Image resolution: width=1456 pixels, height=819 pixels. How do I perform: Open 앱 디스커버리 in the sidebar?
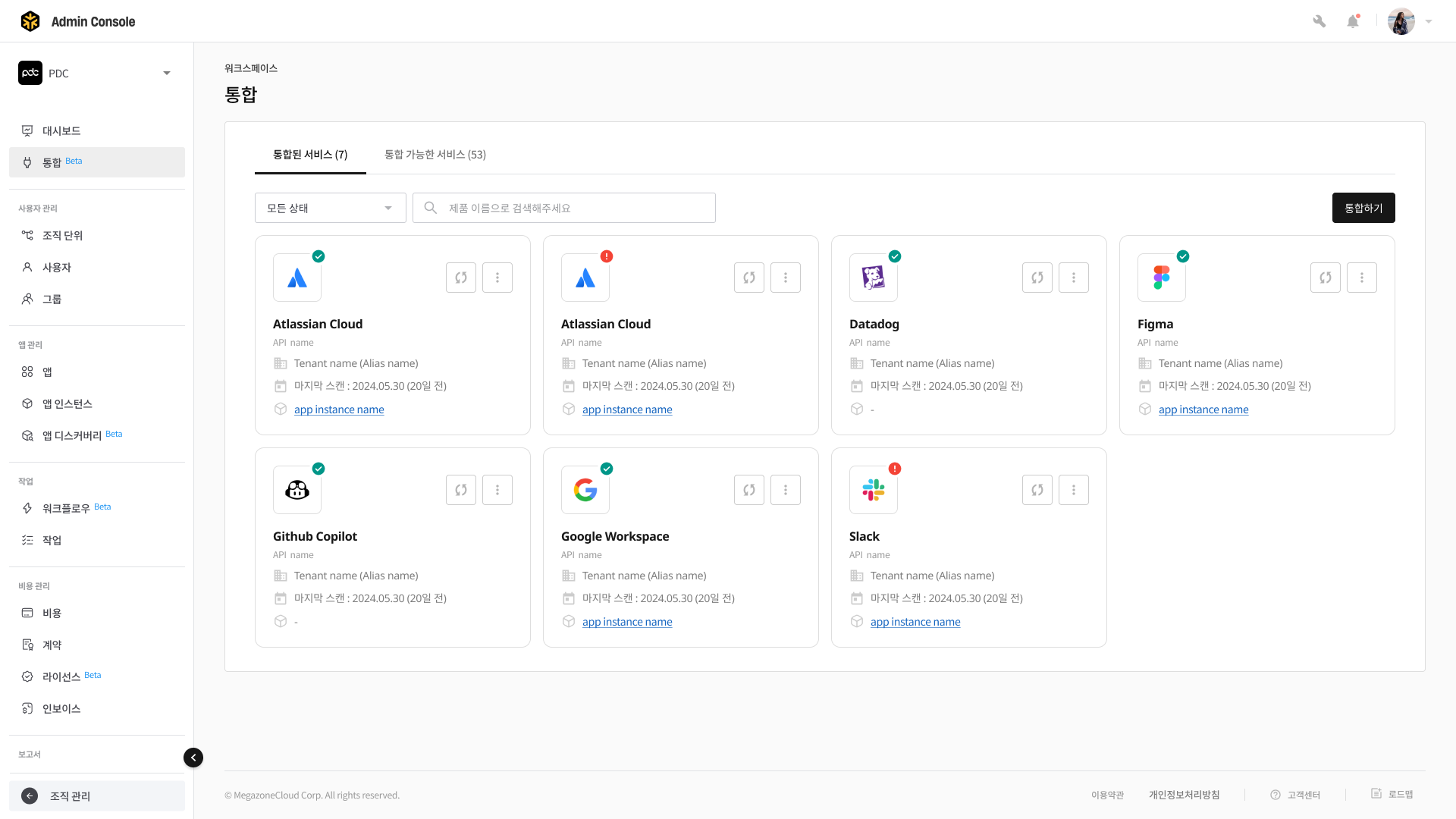coord(72,435)
